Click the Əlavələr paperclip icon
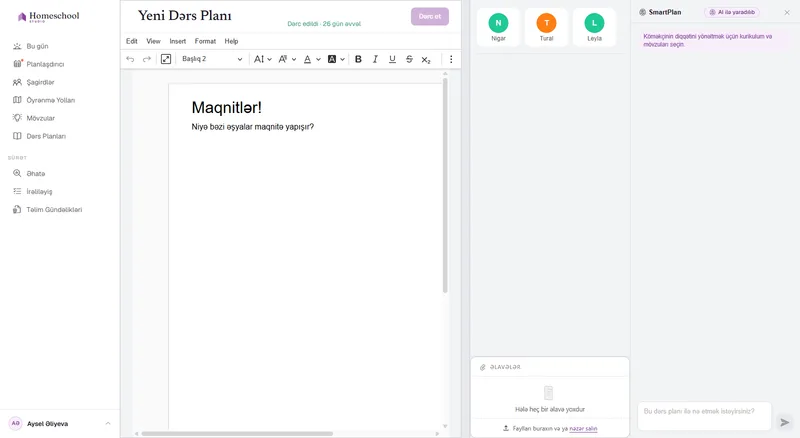The width and height of the screenshot is (800, 438). click(483, 367)
